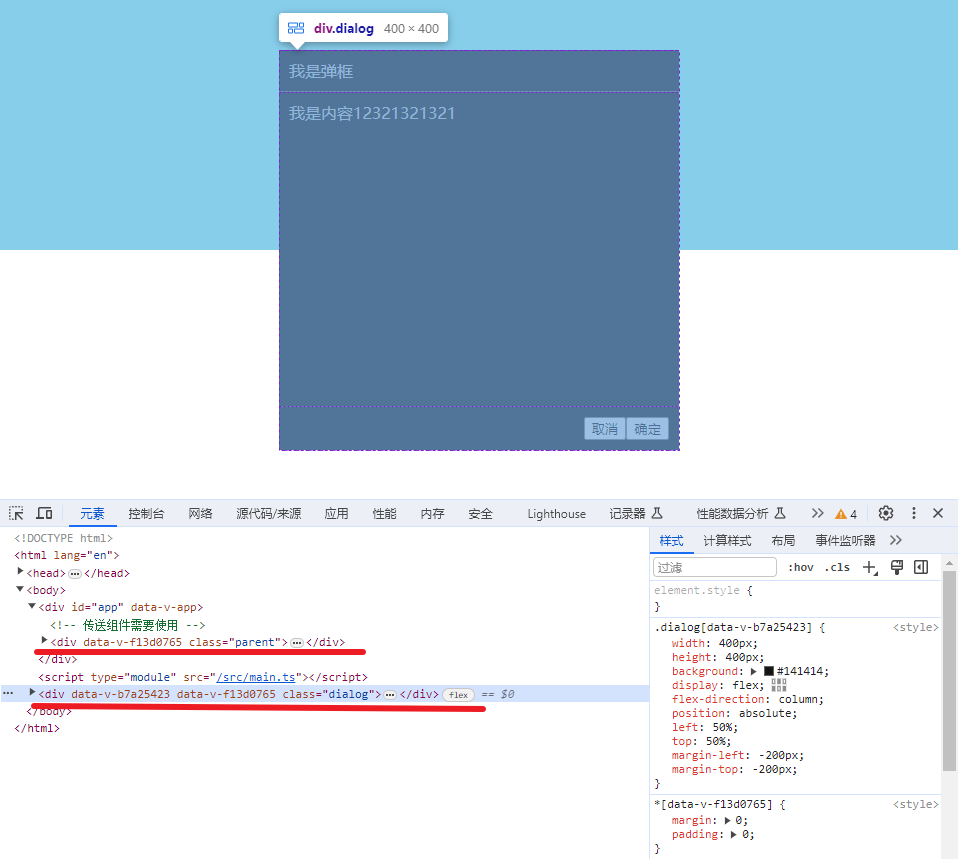Open the DevTools three-dot menu
The image size is (958, 859).
[913, 513]
